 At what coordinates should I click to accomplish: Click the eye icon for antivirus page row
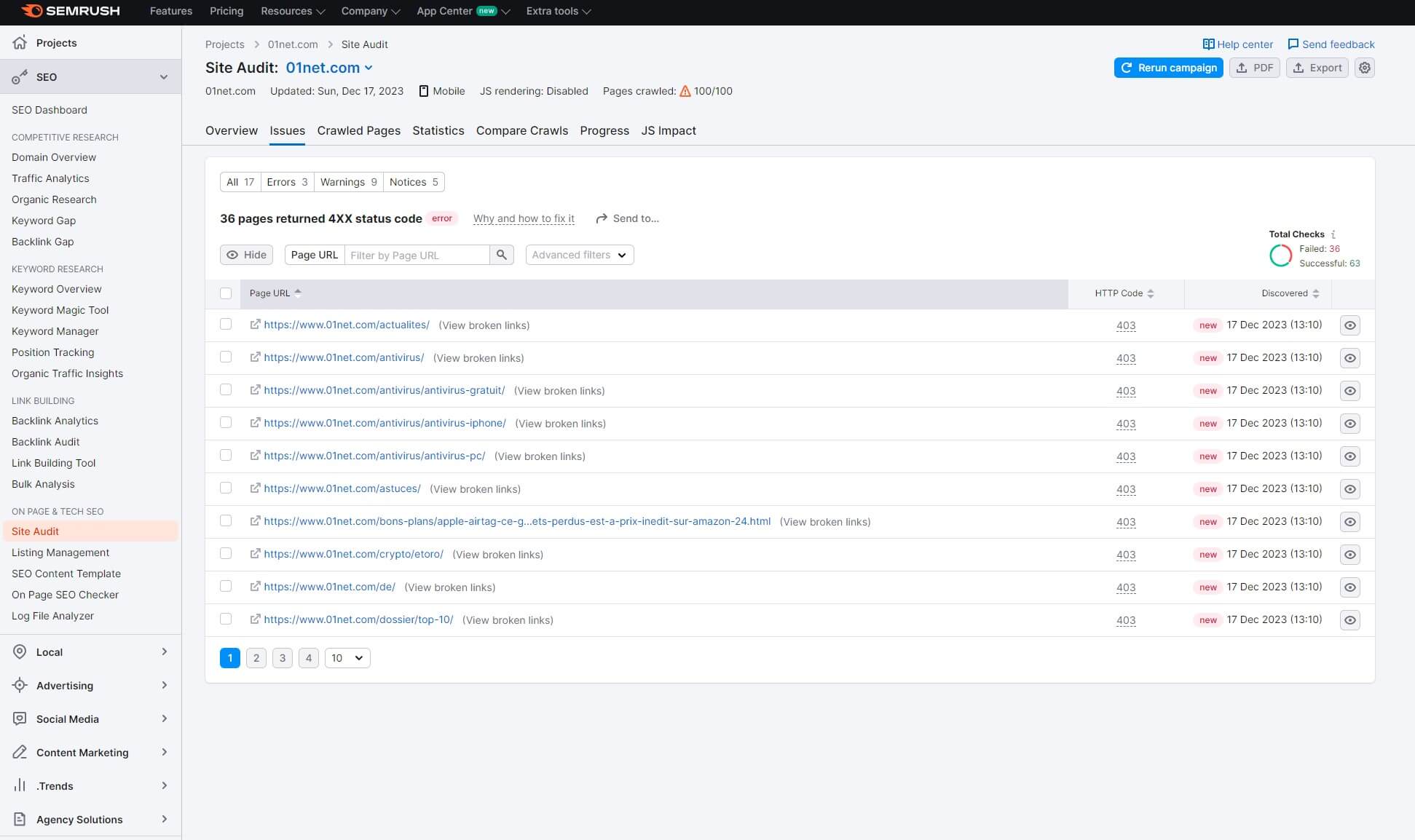[x=1350, y=357]
